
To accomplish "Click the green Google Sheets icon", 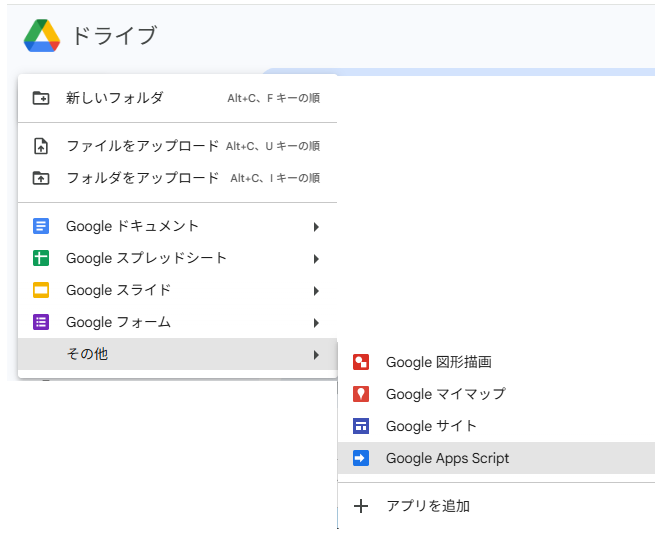I will pyautogui.click(x=41, y=258).
